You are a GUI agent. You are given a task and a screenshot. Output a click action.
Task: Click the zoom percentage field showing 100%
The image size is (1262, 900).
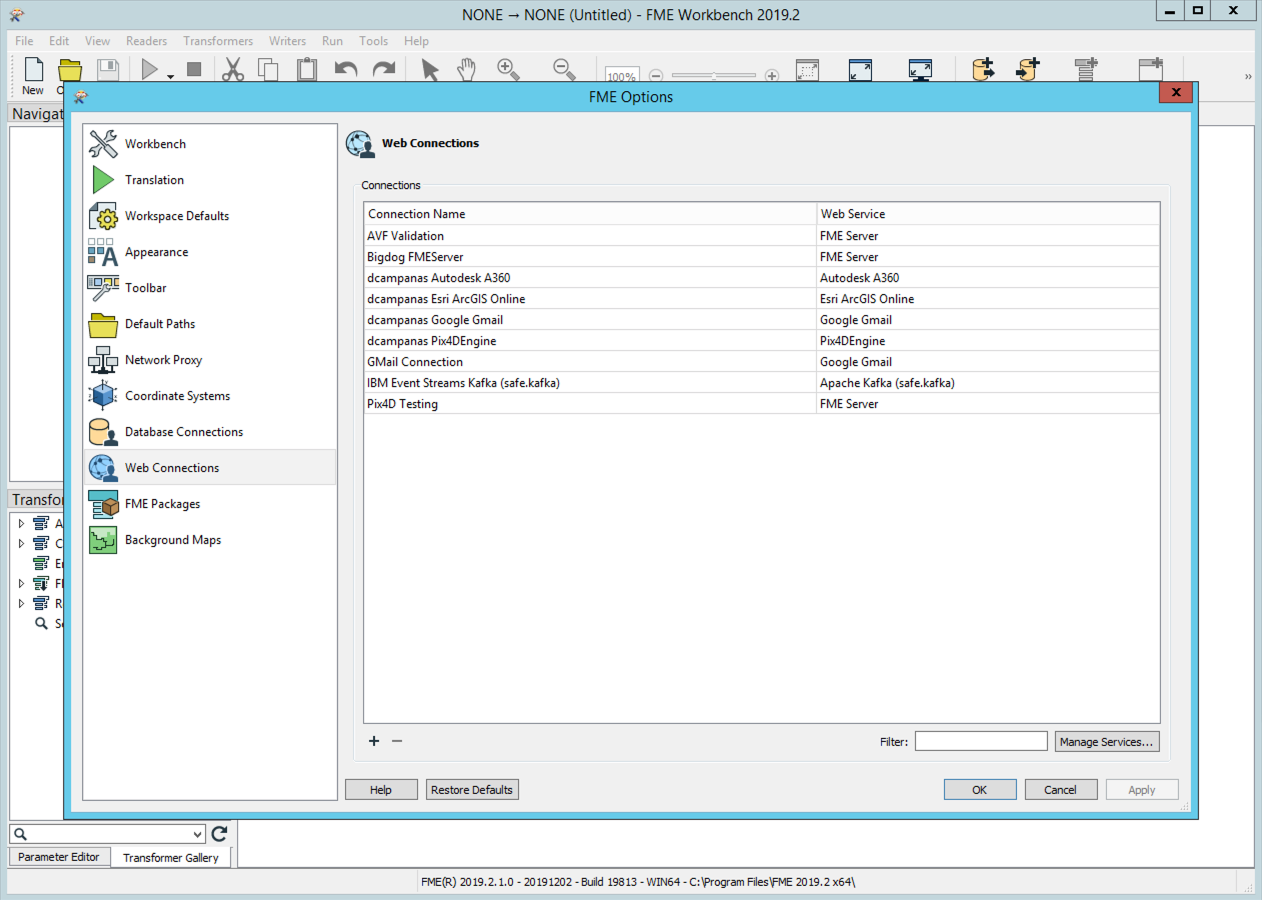622,76
